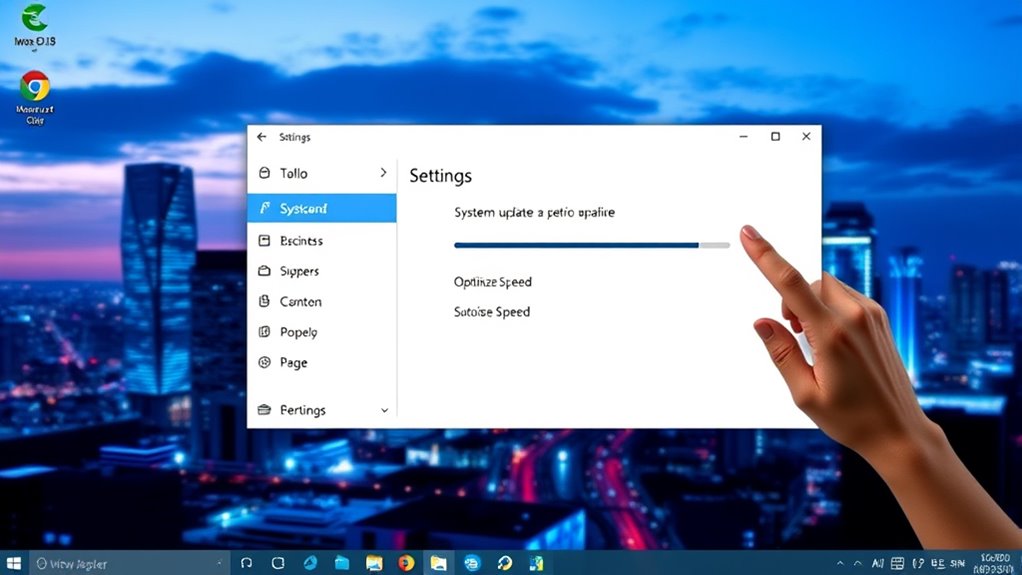Screen dimensions: 1022x575
Task: Open the Fertings sidebar item
Action: point(322,410)
